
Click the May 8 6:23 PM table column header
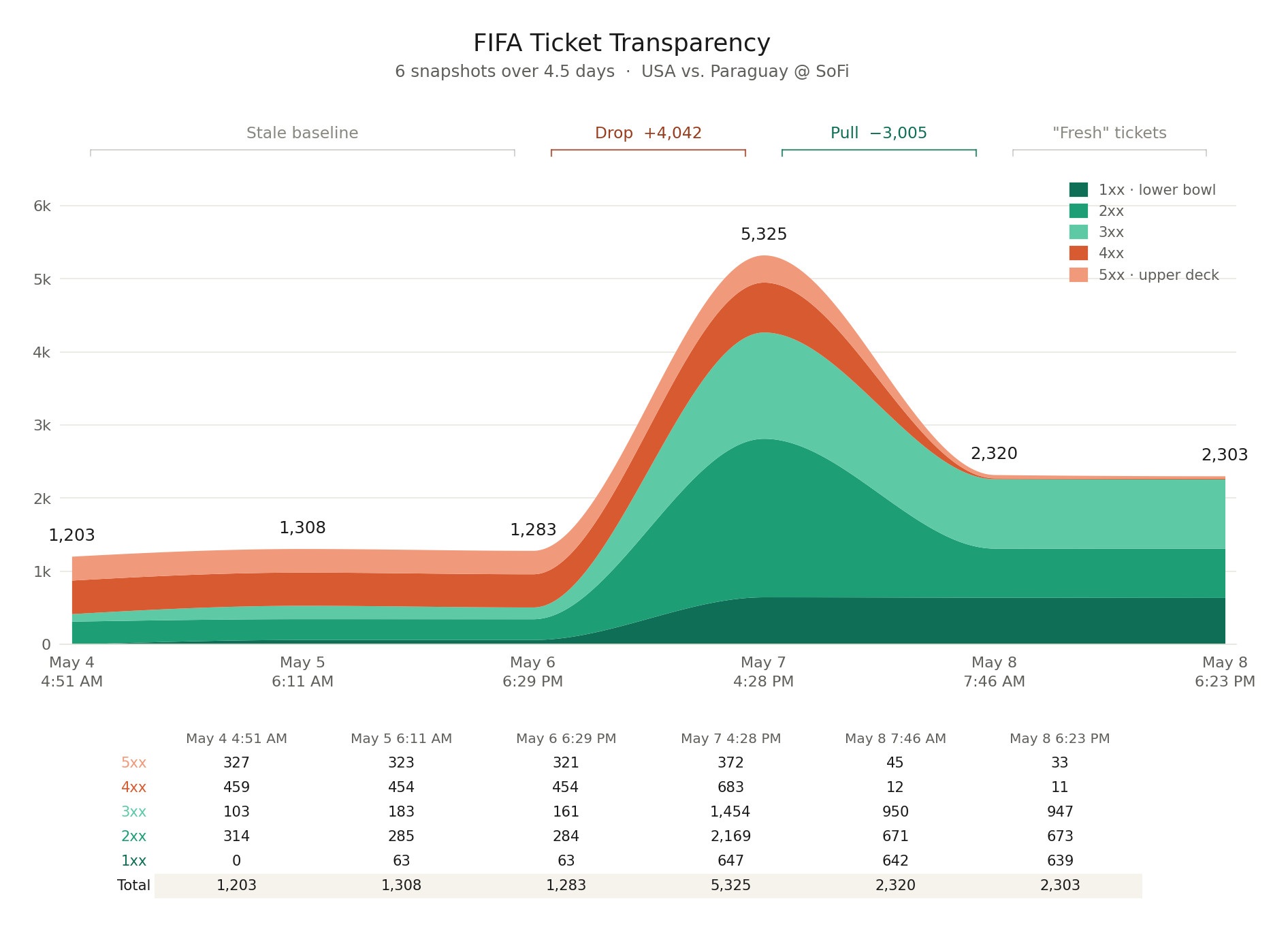coord(1060,738)
